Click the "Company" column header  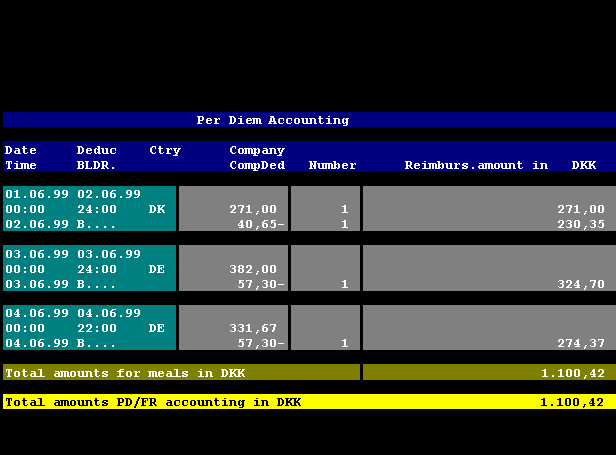pos(257,150)
